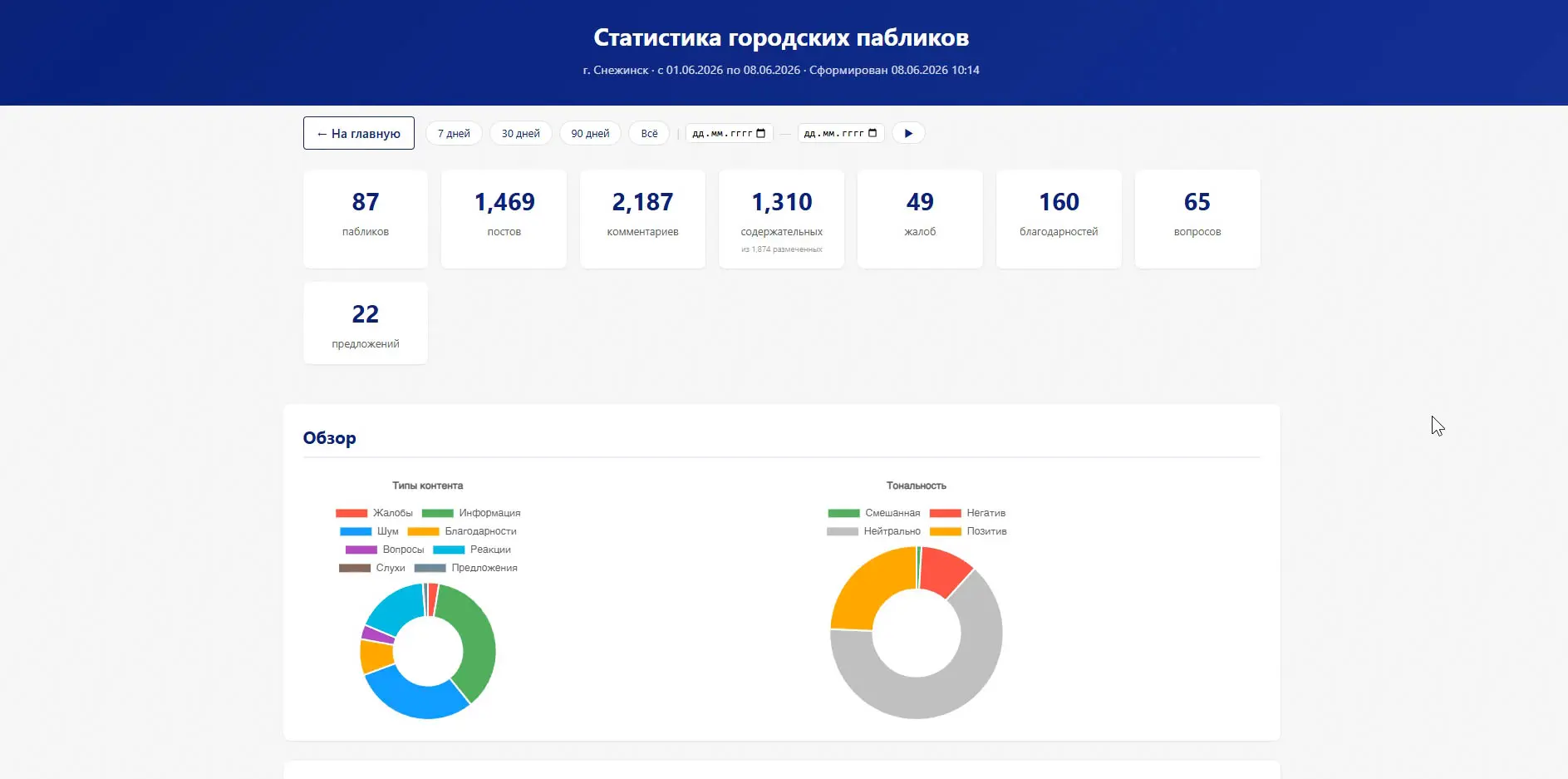This screenshot has height=779, width=1568.
Task: Hide the Шум series in legend
Action: click(x=369, y=531)
